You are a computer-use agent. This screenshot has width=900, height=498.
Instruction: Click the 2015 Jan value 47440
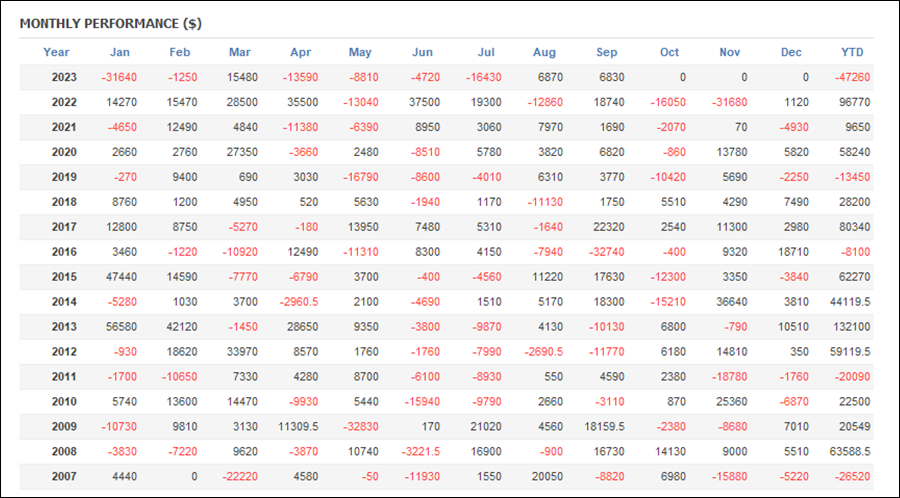(x=122, y=277)
